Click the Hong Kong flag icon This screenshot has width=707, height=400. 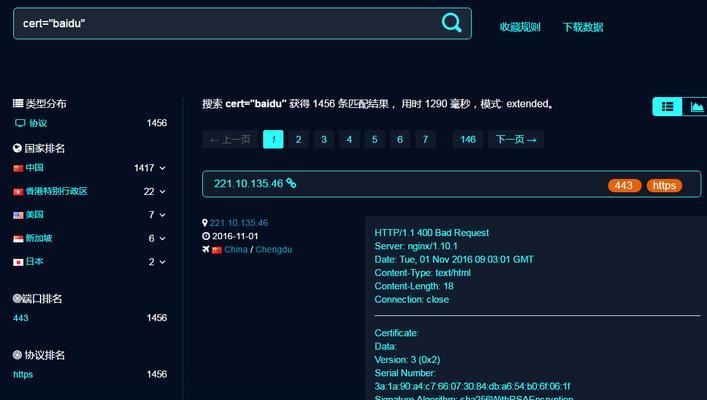(x=18, y=192)
